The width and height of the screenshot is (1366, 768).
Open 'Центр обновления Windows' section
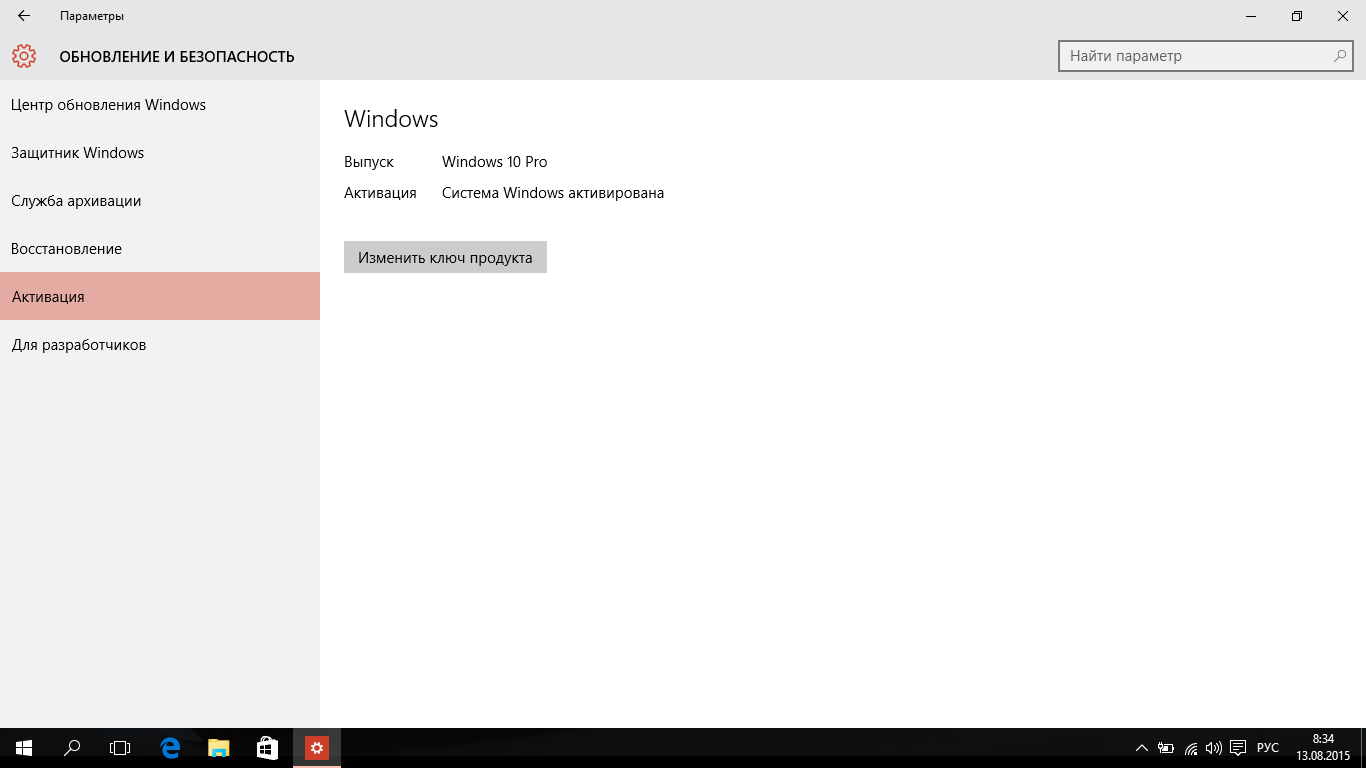tap(160, 105)
